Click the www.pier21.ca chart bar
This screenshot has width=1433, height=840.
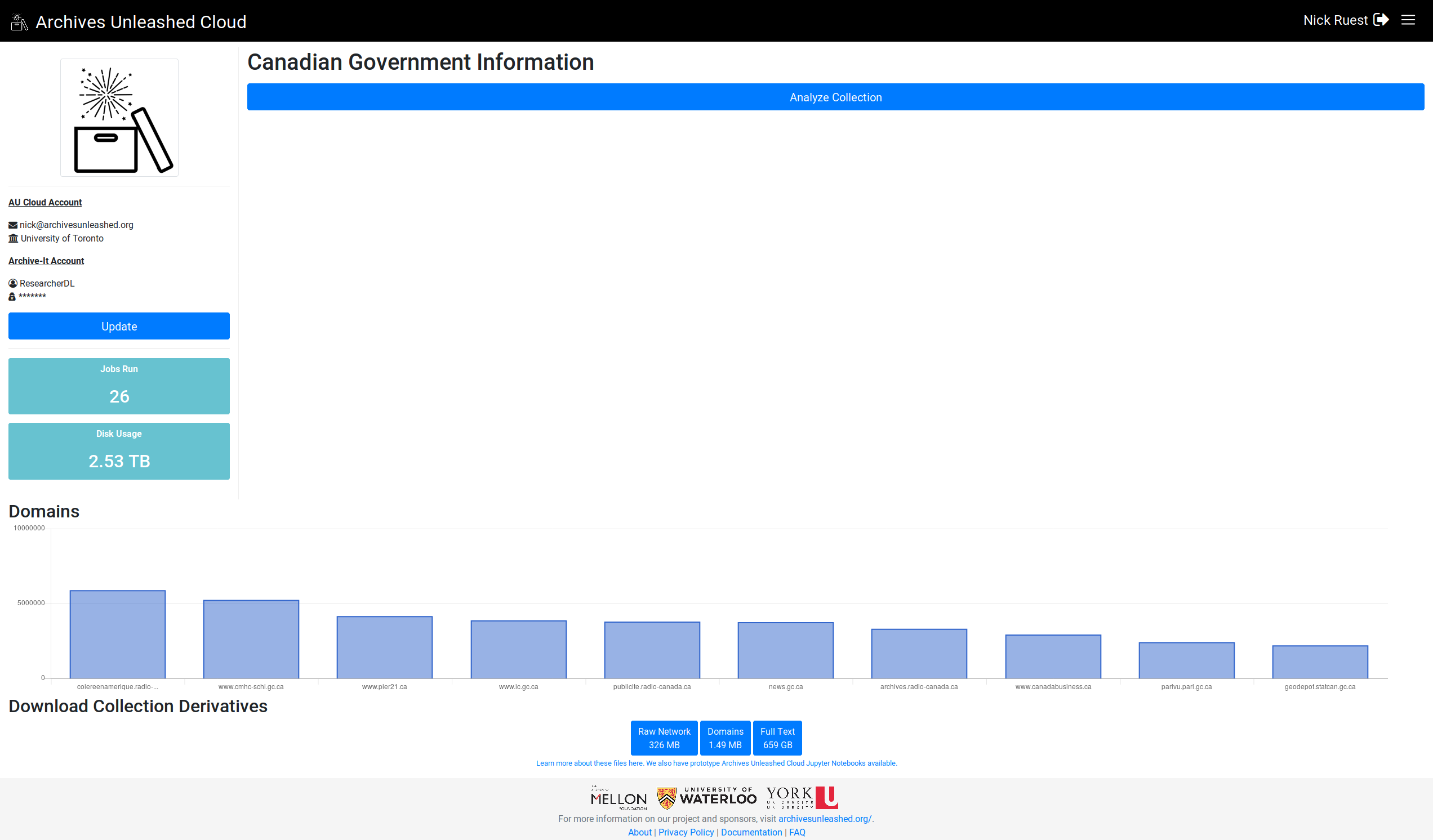[x=384, y=648]
